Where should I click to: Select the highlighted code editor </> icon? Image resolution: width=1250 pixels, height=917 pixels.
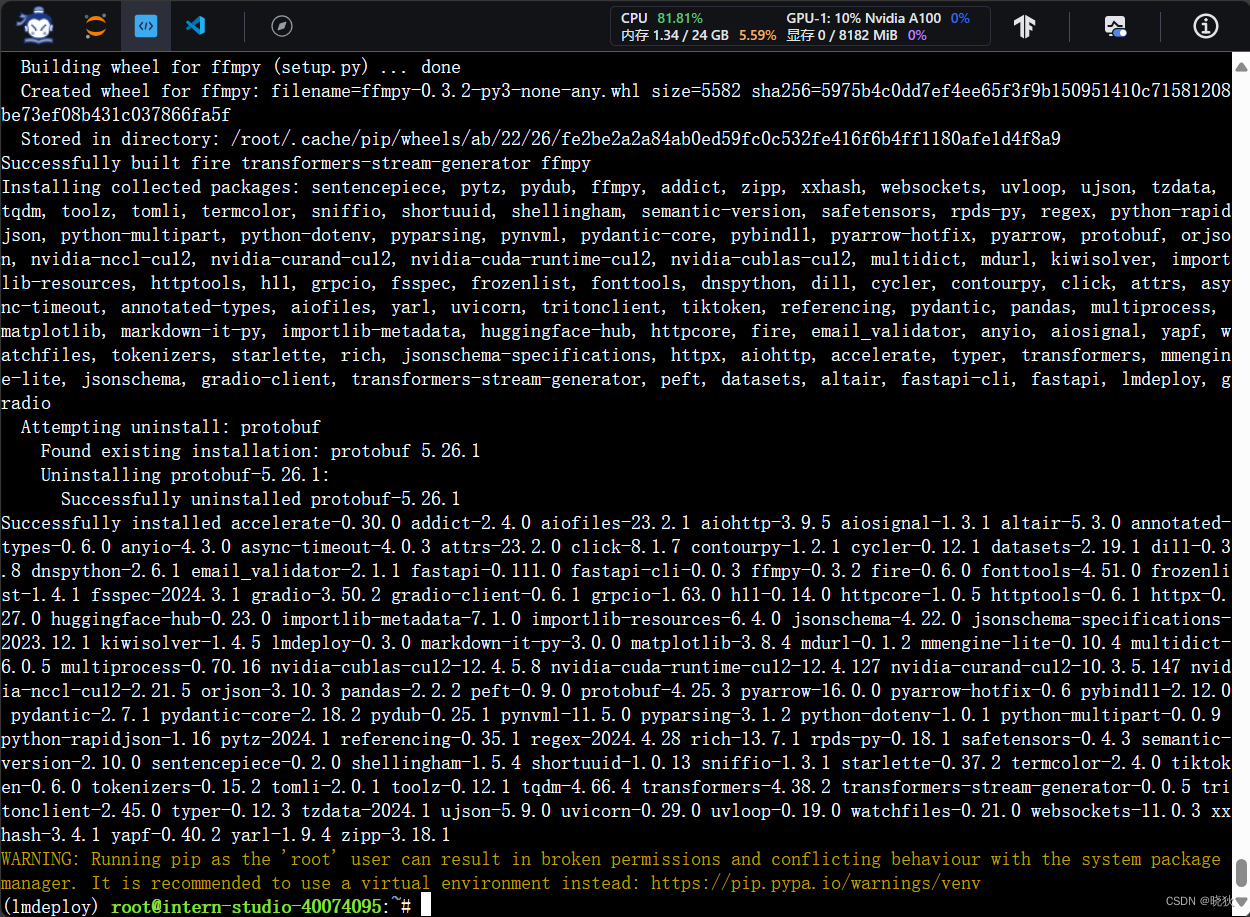146,26
